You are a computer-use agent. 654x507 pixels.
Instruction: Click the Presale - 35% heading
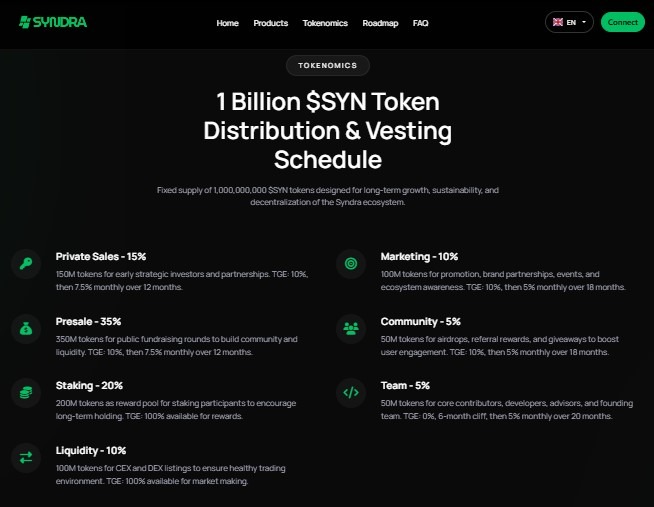tap(88, 322)
